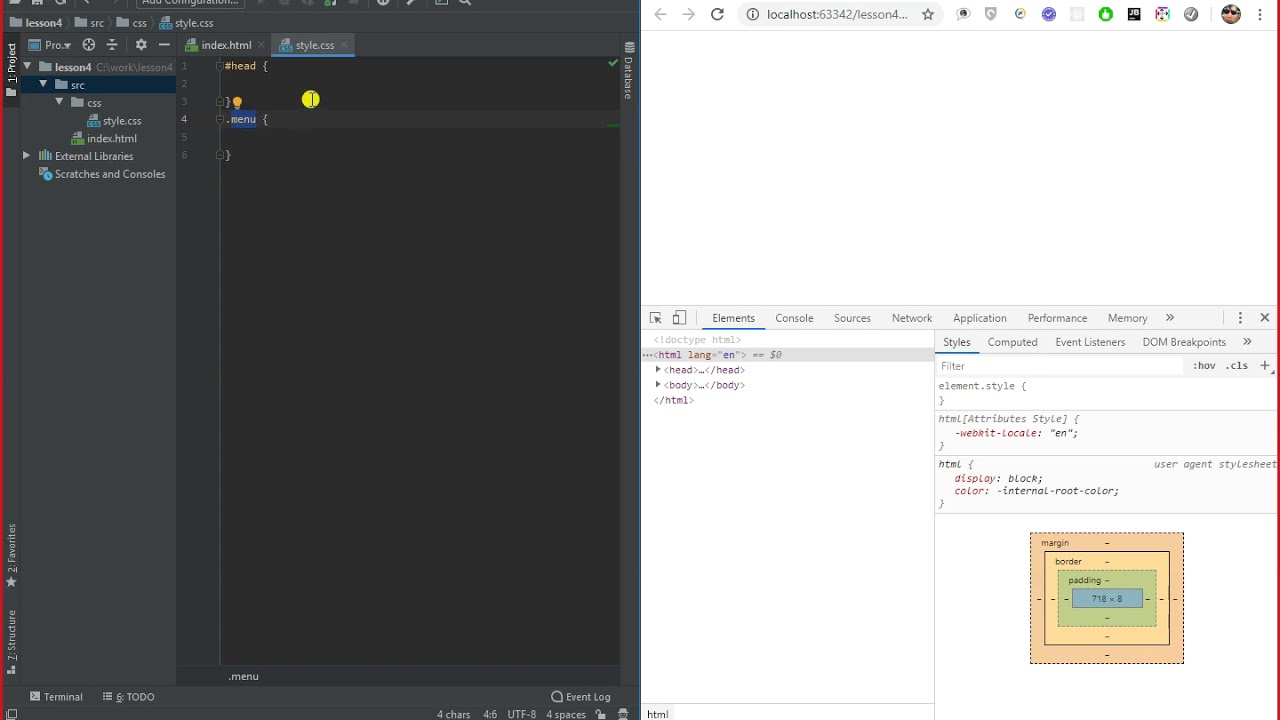
Task: Open the DevTools Network tab
Action: tap(912, 318)
